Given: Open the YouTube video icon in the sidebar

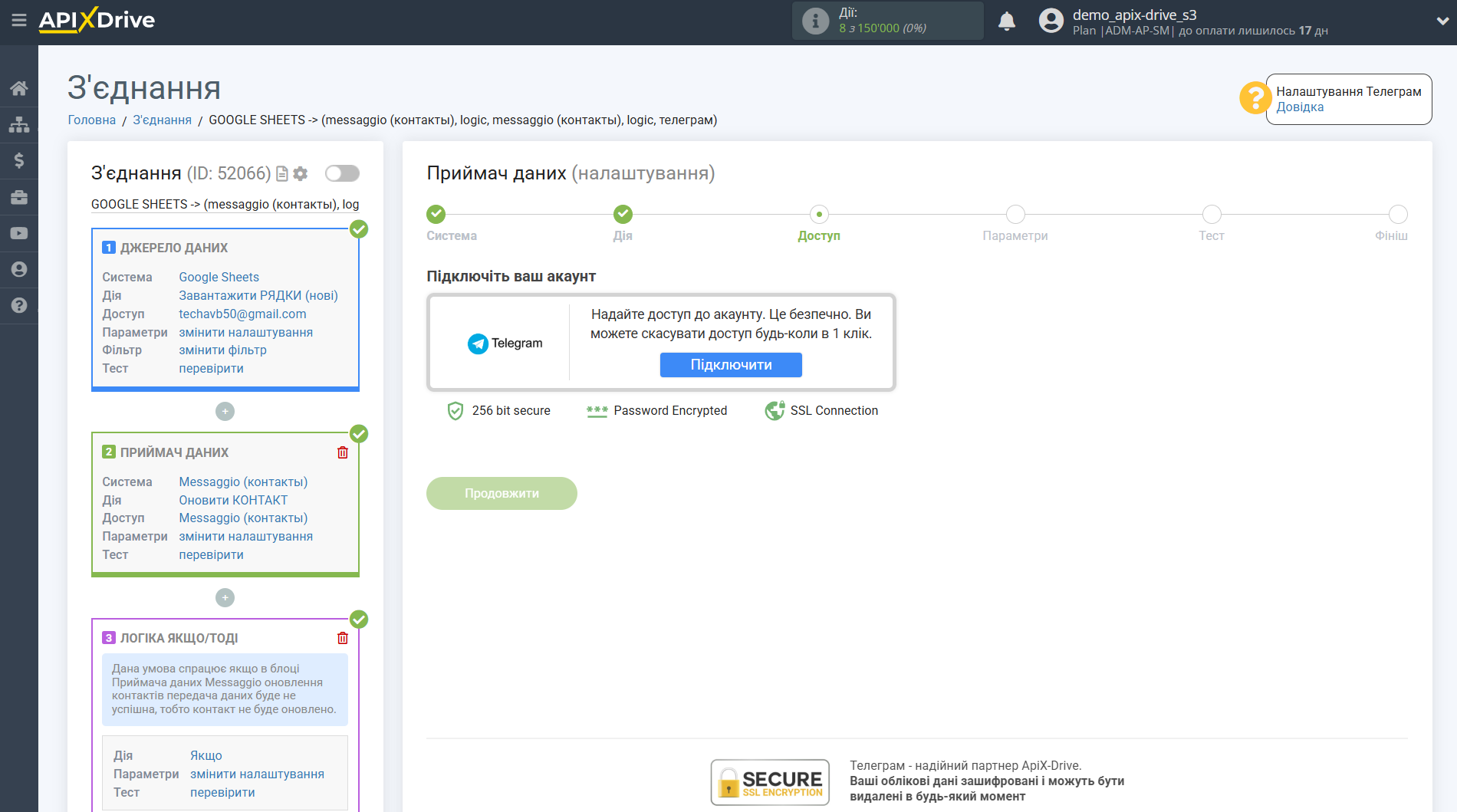Looking at the screenshot, I should pyautogui.click(x=19, y=233).
